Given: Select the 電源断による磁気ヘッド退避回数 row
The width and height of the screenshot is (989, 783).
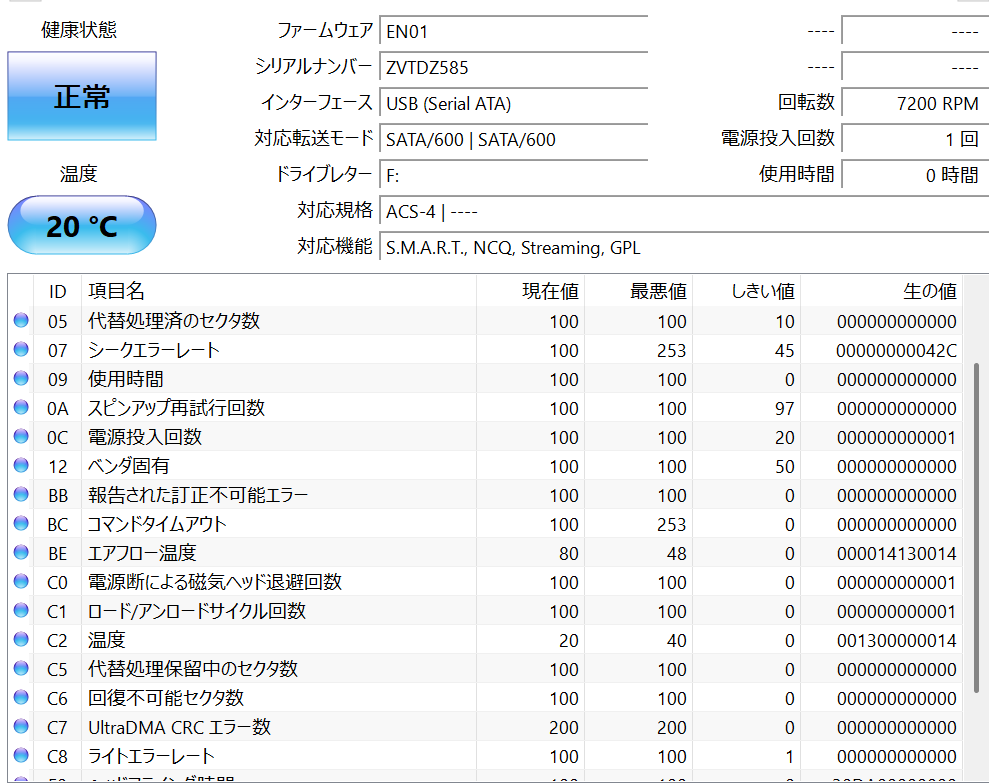Looking at the screenshot, I should 486,582.
